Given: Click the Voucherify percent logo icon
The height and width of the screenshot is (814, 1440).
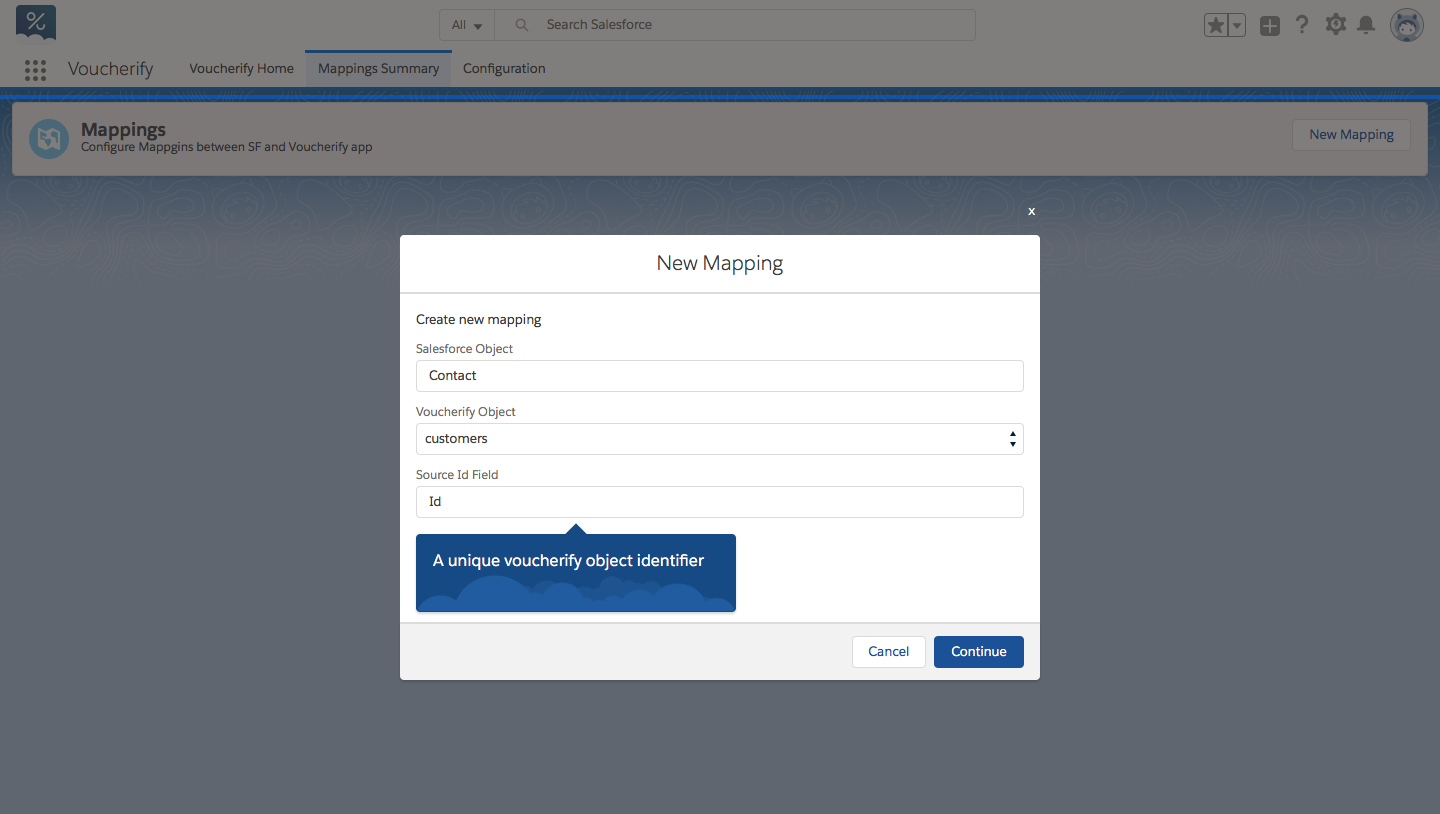Looking at the screenshot, I should [36, 23].
